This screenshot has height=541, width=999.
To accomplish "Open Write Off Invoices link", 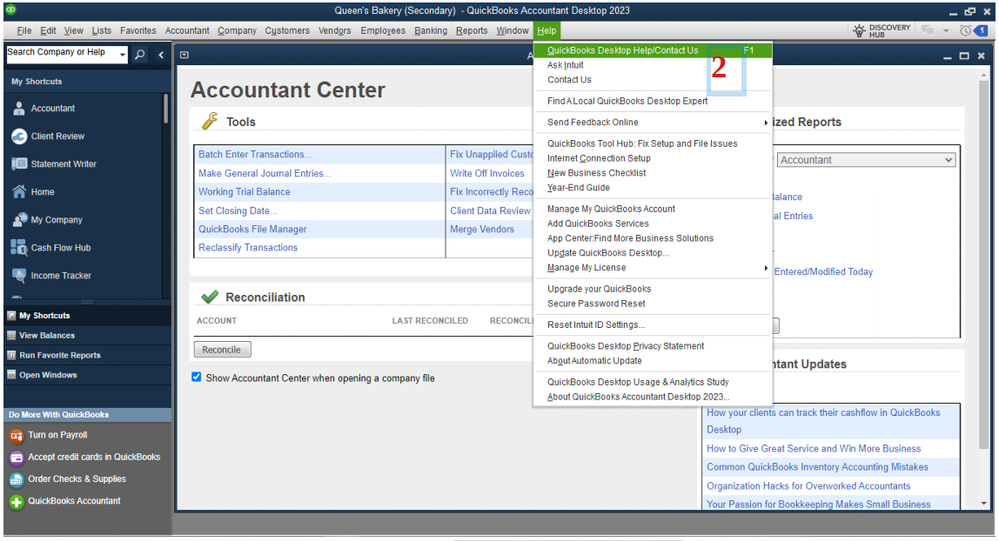I will coord(487,173).
